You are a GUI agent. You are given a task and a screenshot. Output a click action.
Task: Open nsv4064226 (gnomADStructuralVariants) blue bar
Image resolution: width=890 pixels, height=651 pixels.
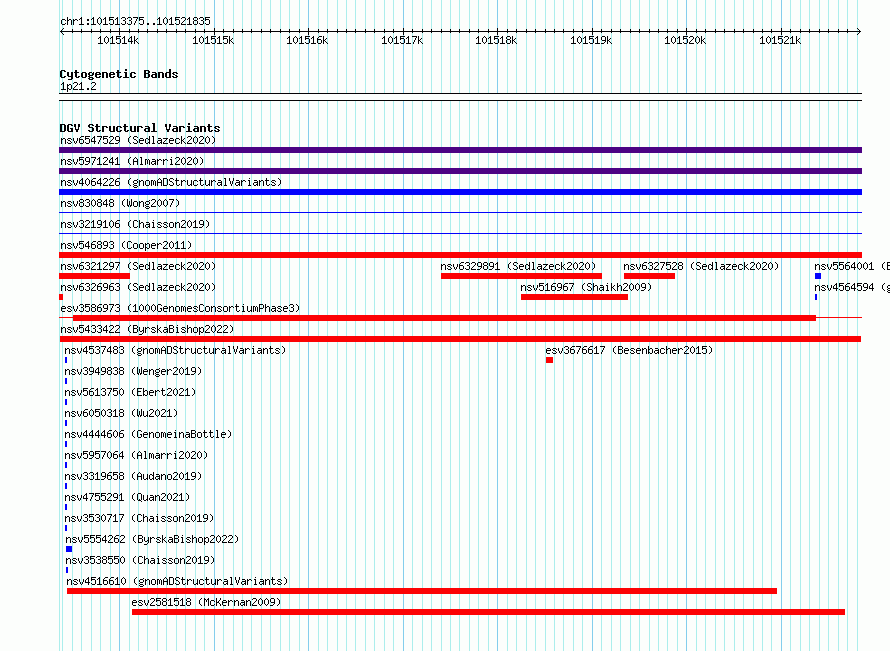[460, 192]
